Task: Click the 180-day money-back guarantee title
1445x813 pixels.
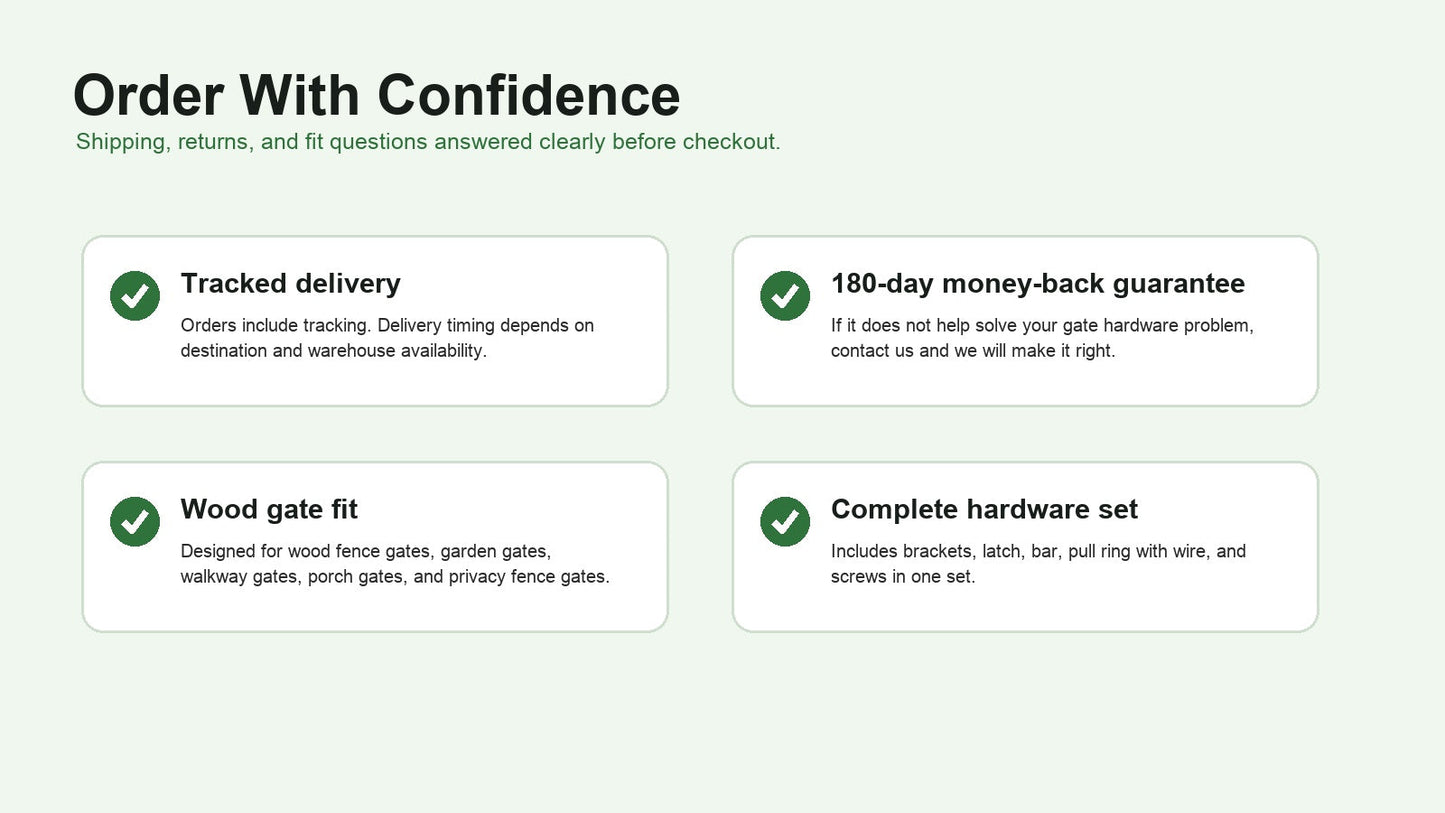Action: [x=1038, y=283]
